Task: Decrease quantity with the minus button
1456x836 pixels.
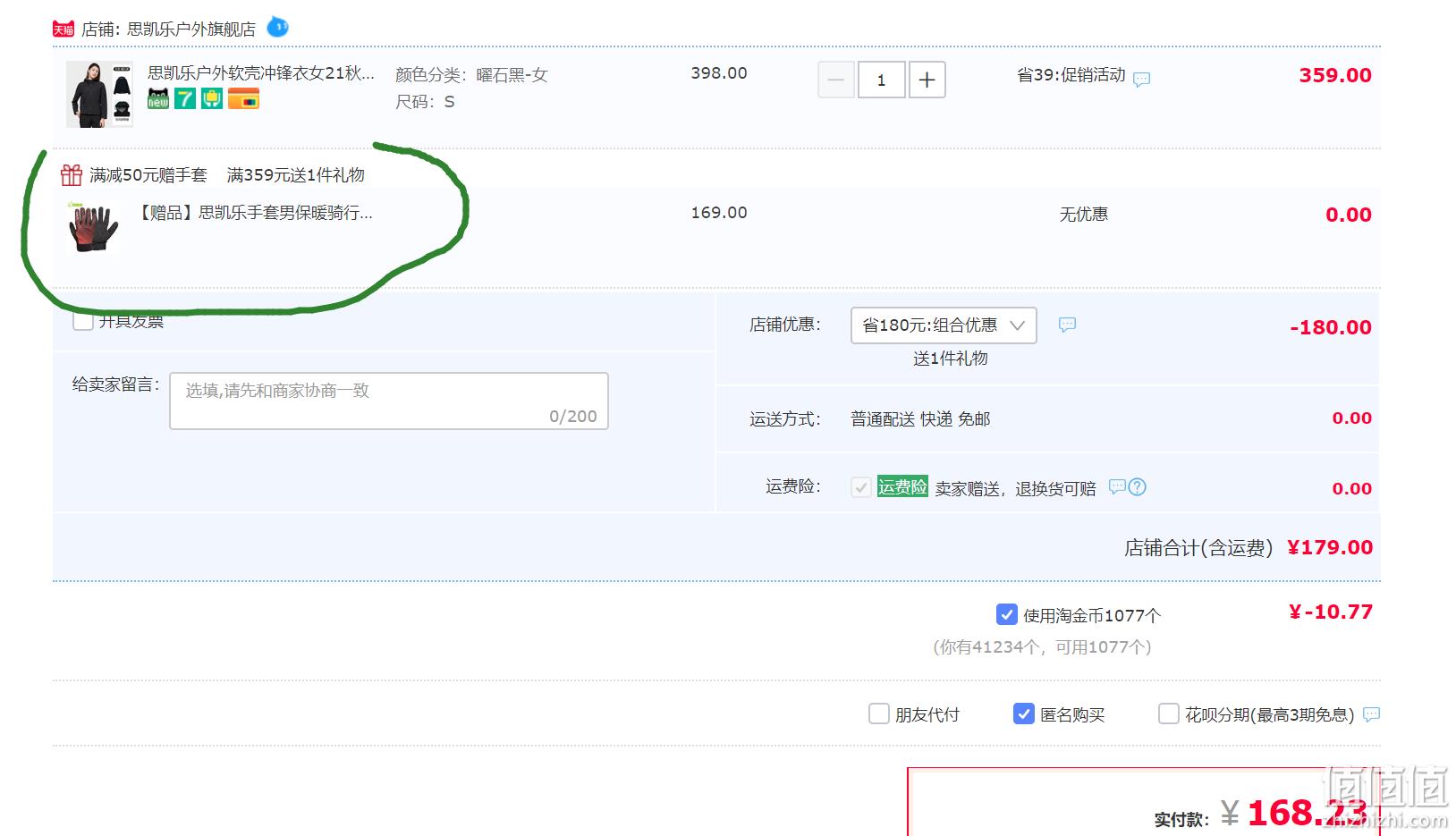Action: 836,80
